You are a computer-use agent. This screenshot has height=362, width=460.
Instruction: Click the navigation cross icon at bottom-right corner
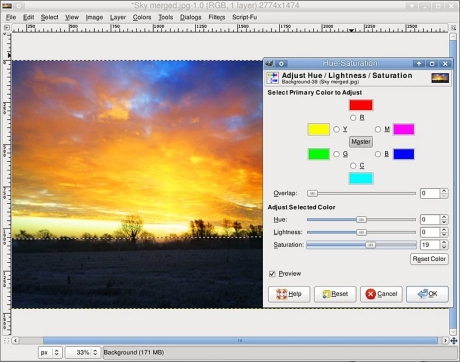tap(453, 340)
